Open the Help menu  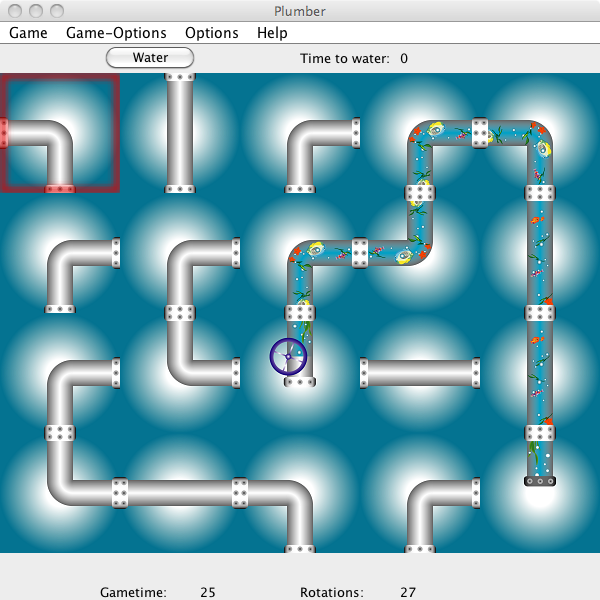pos(272,33)
